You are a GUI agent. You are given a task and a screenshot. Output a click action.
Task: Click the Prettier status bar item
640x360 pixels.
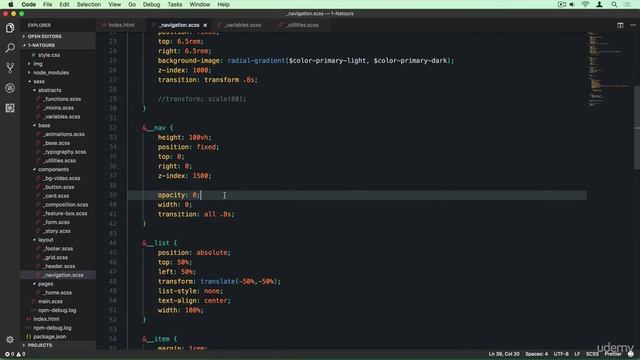click(x=612, y=354)
